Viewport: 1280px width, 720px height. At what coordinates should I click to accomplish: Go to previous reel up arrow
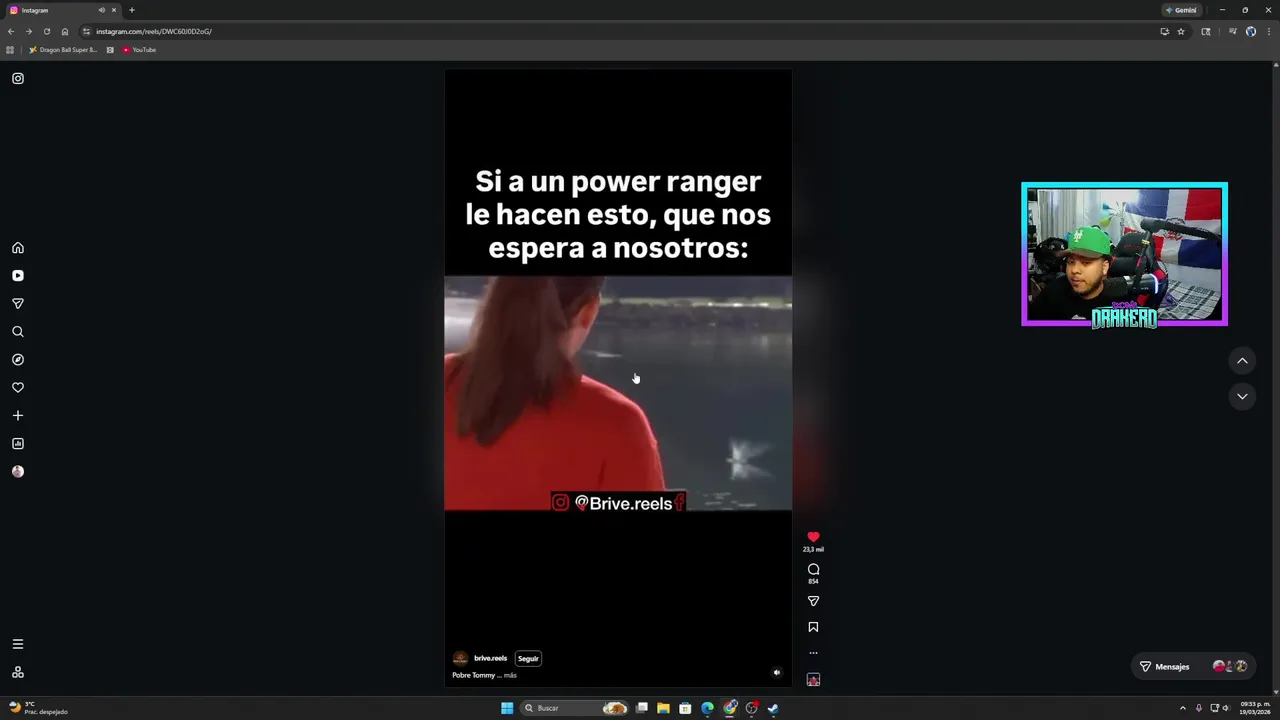click(x=1242, y=361)
